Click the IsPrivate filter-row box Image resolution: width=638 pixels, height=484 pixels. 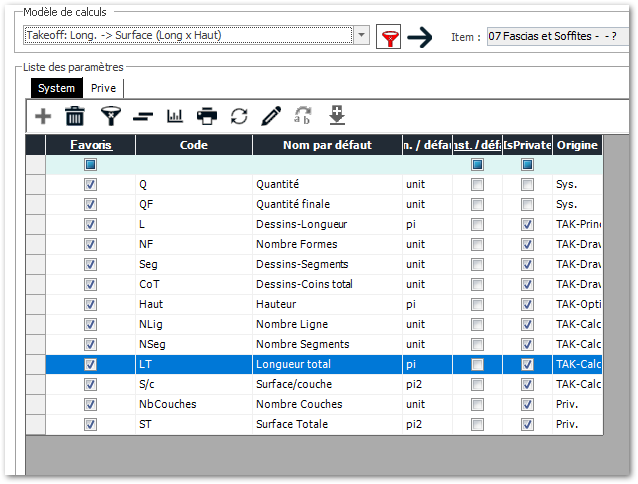[527, 165]
